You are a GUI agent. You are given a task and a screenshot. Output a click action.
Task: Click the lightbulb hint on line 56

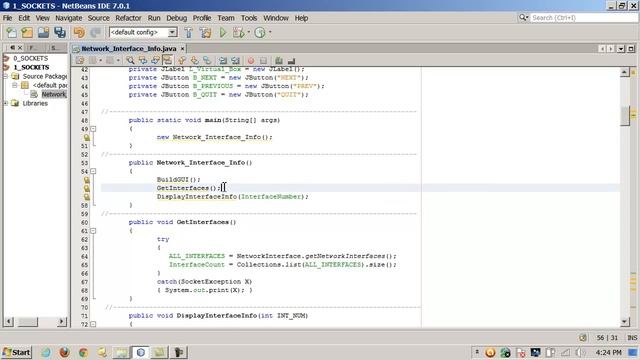87,189
